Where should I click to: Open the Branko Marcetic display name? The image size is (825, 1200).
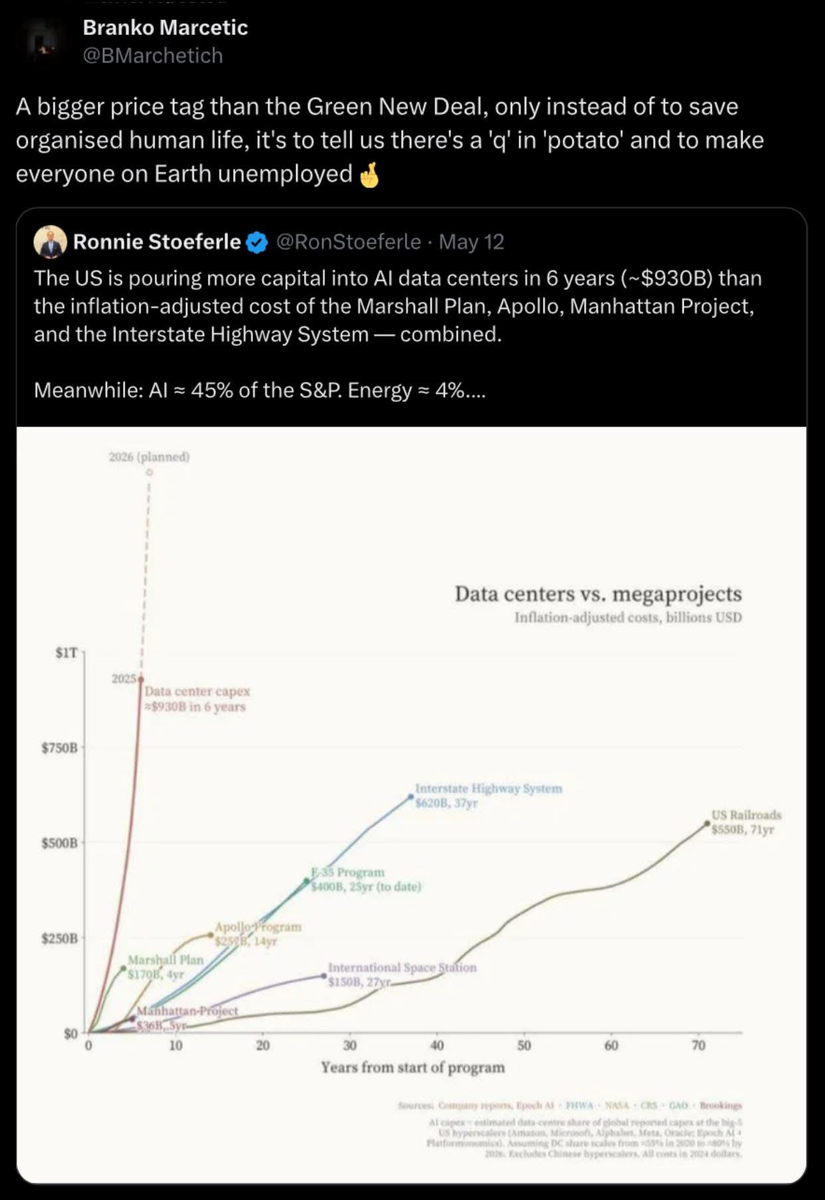tap(165, 28)
